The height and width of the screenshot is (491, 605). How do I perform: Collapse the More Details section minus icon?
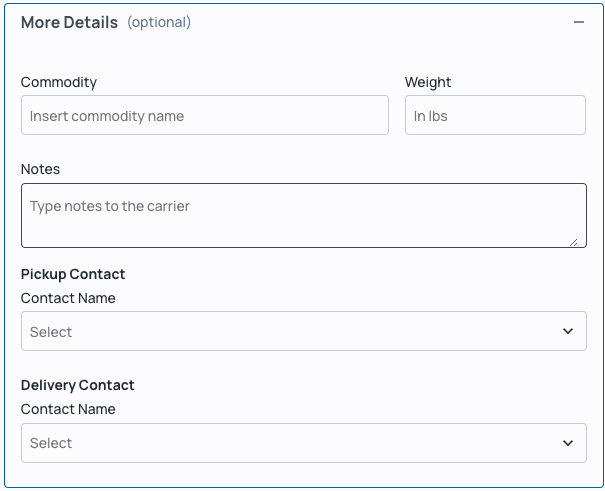point(578,22)
